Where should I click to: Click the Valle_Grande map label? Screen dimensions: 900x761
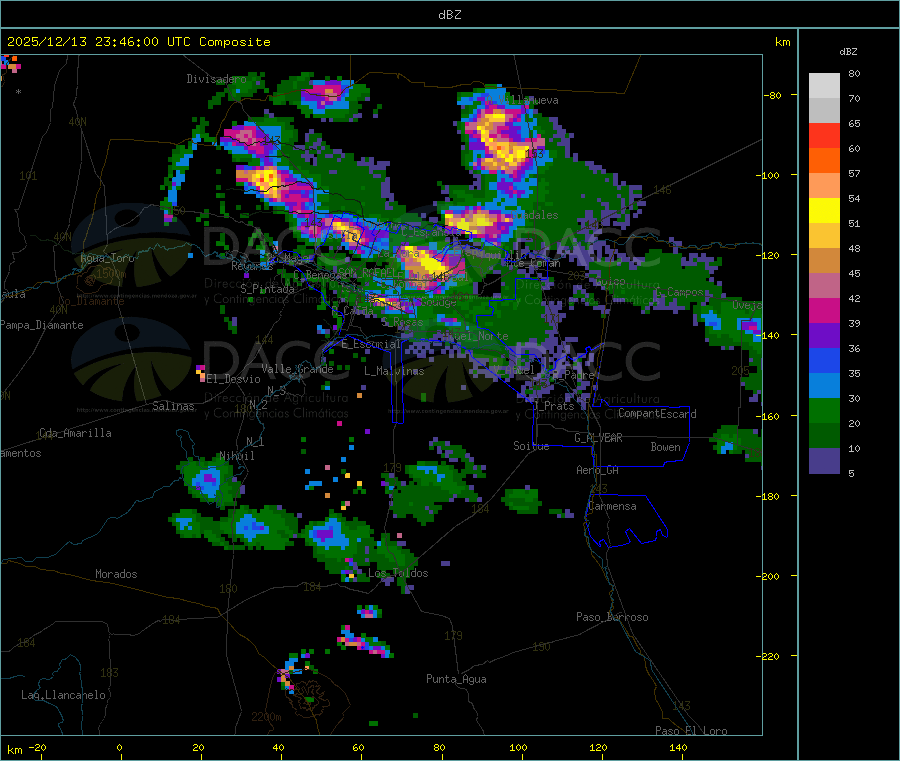(x=297, y=369)
